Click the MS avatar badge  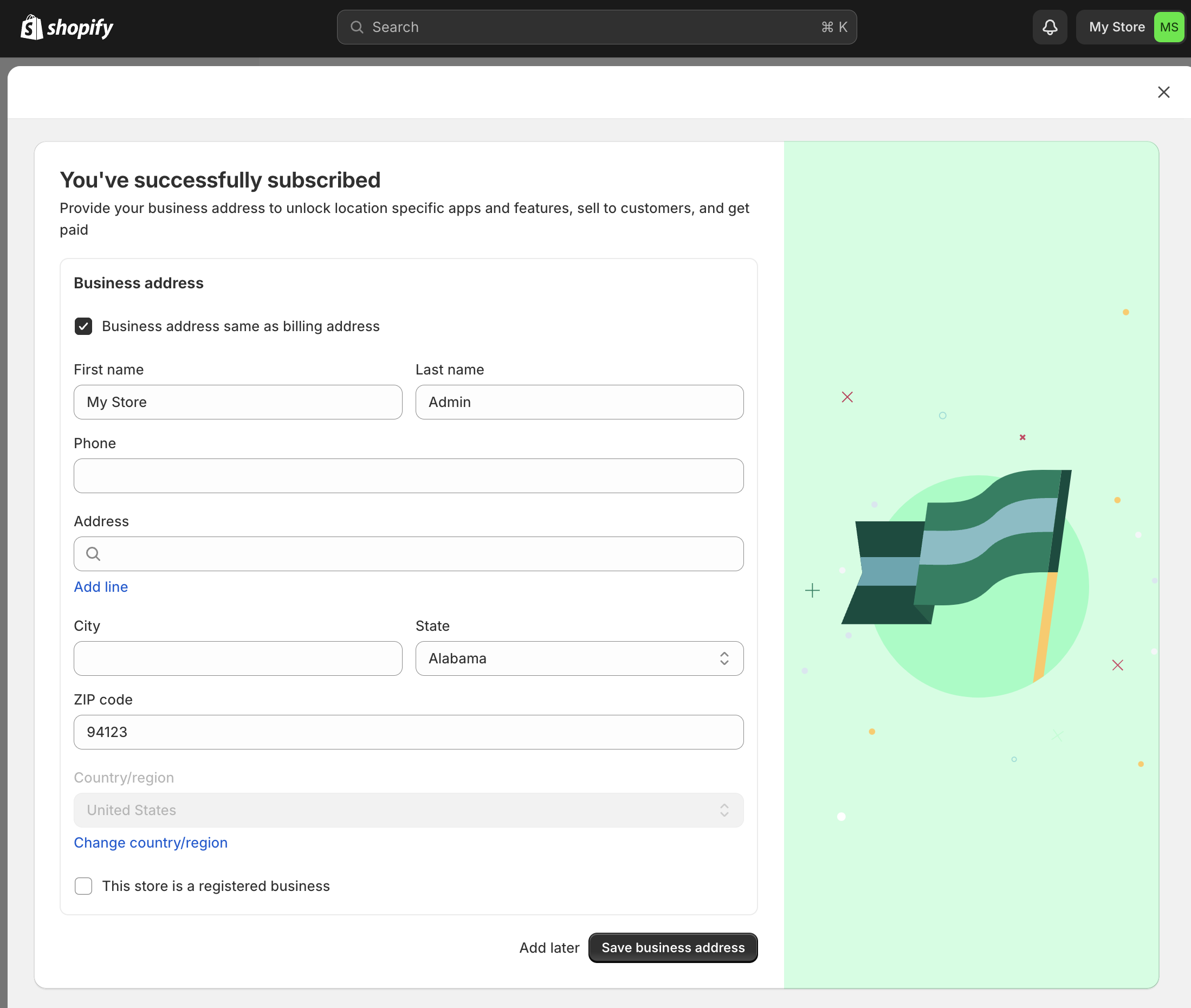click(1169, 27)
